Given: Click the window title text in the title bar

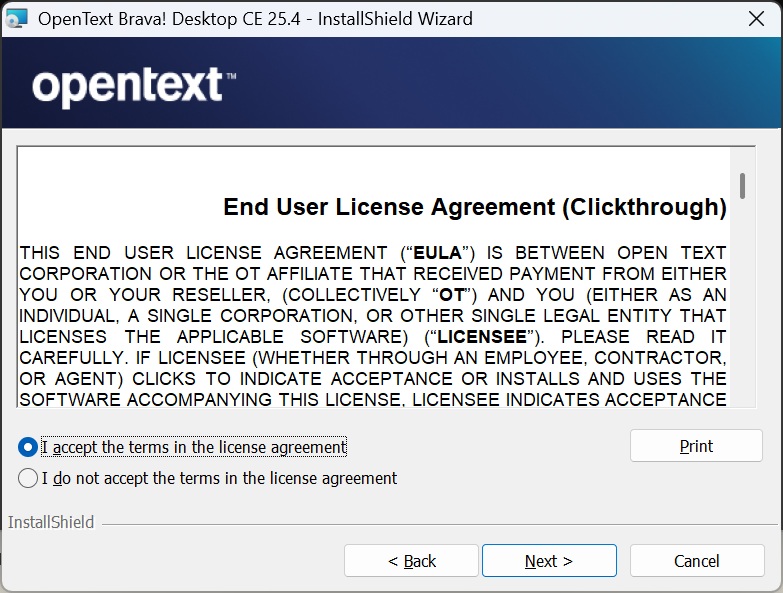Looking at the screenshot, I should pyautogui.click(x=255, y=19).
